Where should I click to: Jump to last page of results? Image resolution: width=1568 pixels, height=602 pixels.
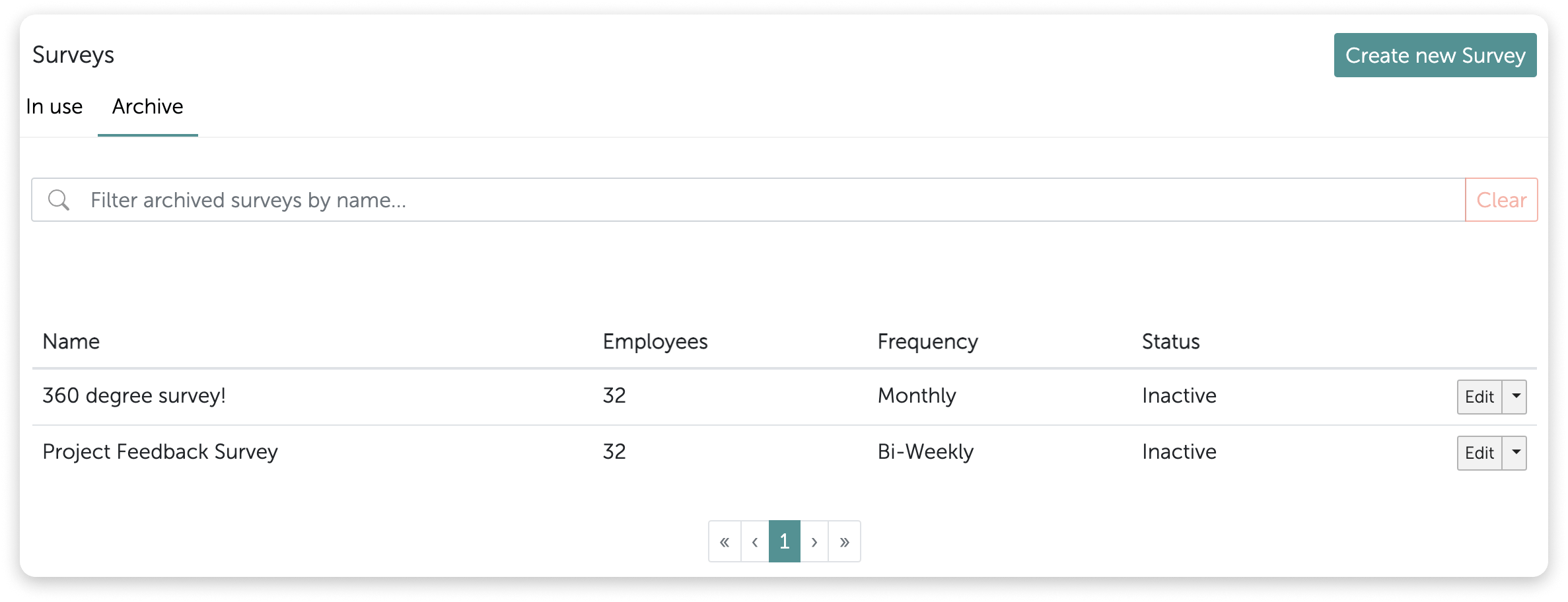845,541
